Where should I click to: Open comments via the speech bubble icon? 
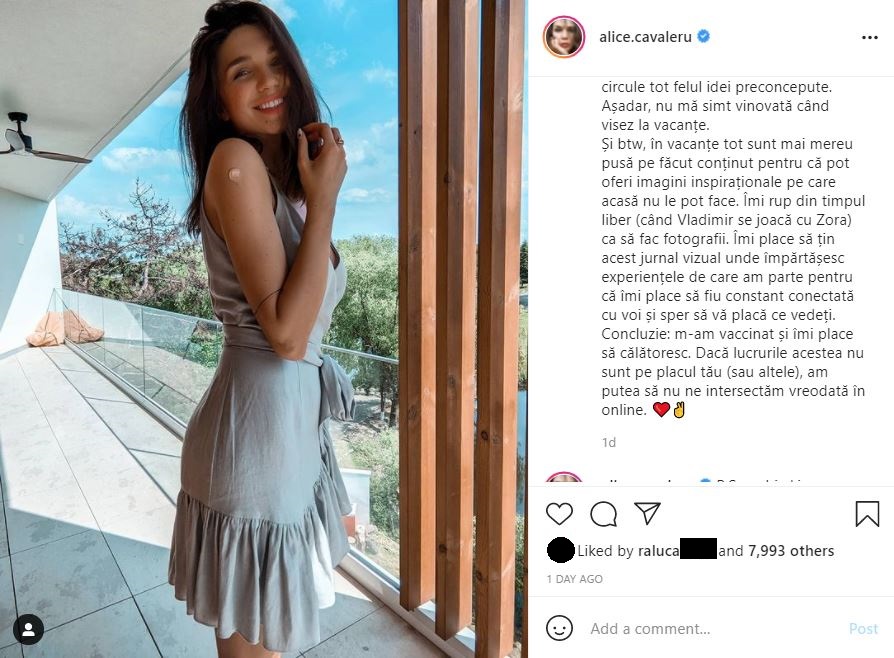tap(603, 514)
